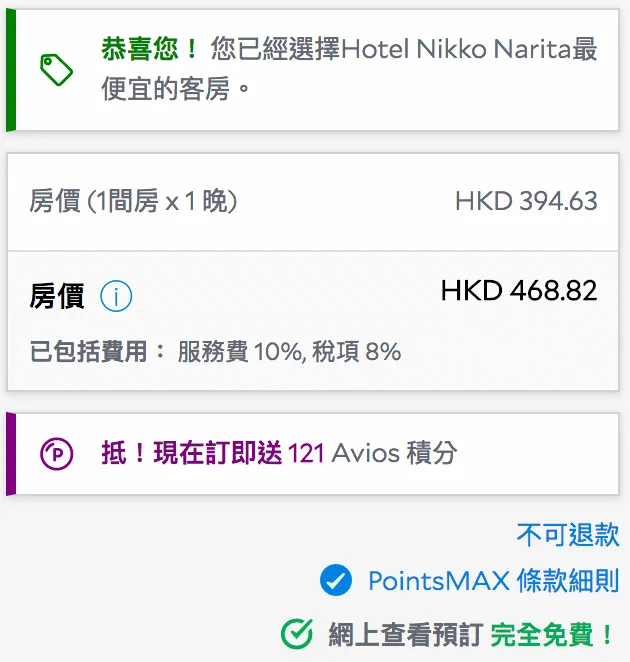Open the 不可退款 policy link
The image size is (630, 662).
568,534
